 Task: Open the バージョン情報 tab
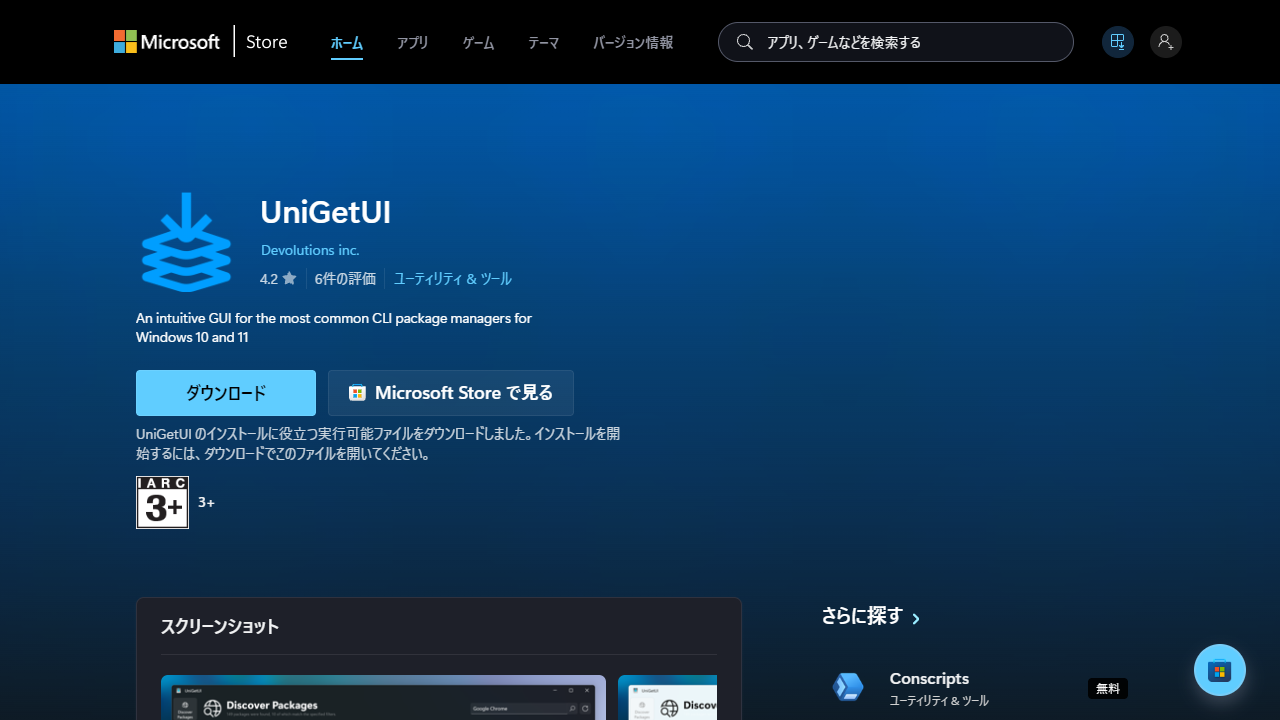click(633, 43)
